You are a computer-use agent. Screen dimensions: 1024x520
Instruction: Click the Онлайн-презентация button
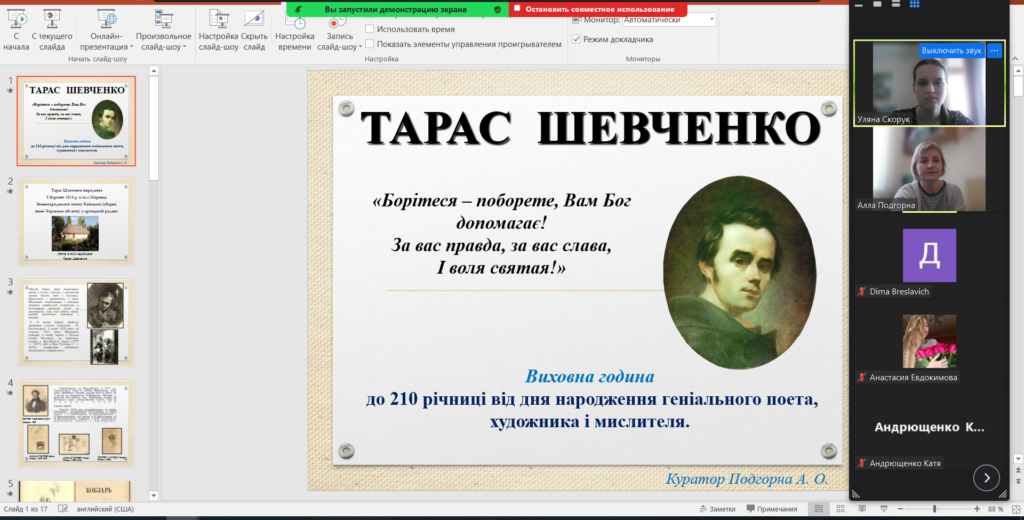click(x=106, y=31)
